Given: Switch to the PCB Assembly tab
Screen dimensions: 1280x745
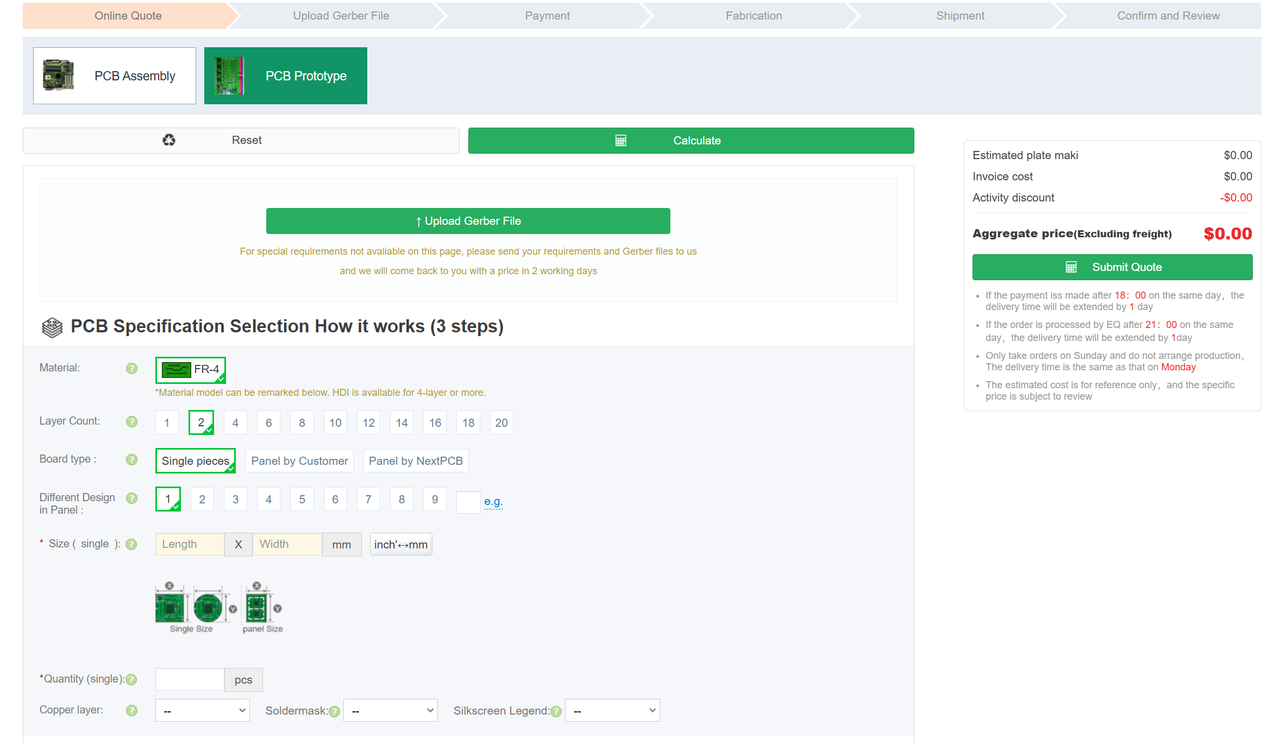Looking at the screenshot, I should [114, 76].
